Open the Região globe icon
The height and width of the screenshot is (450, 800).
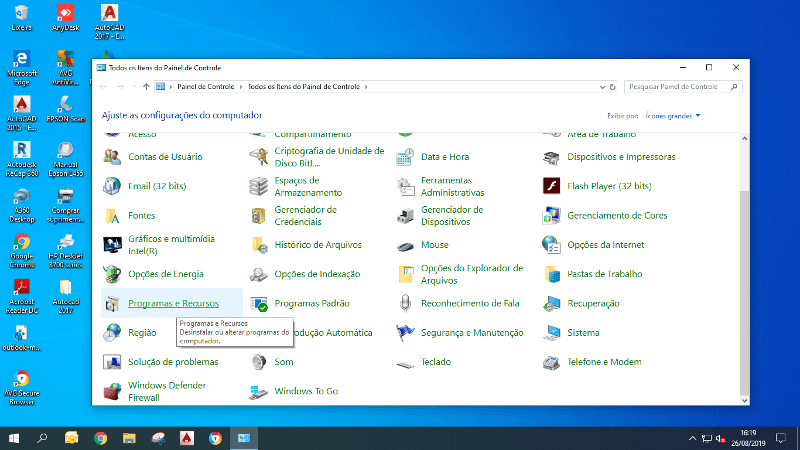112,333
